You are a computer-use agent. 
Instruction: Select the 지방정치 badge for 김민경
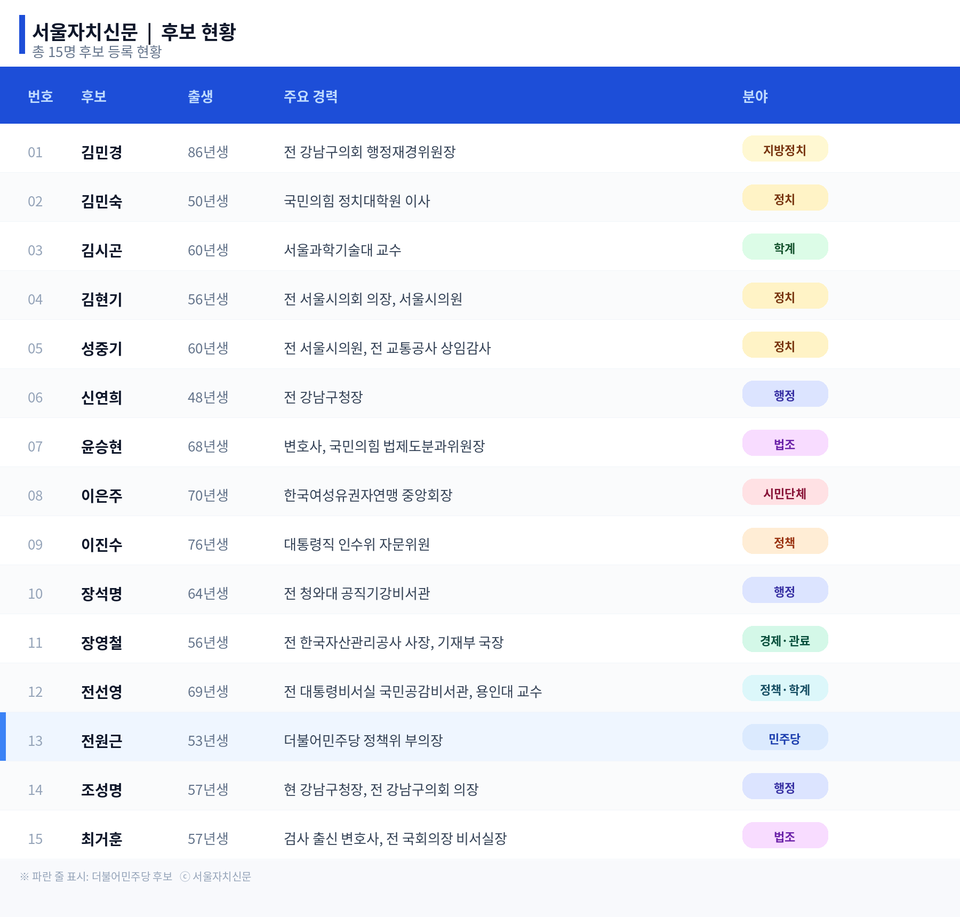(785, 148)
